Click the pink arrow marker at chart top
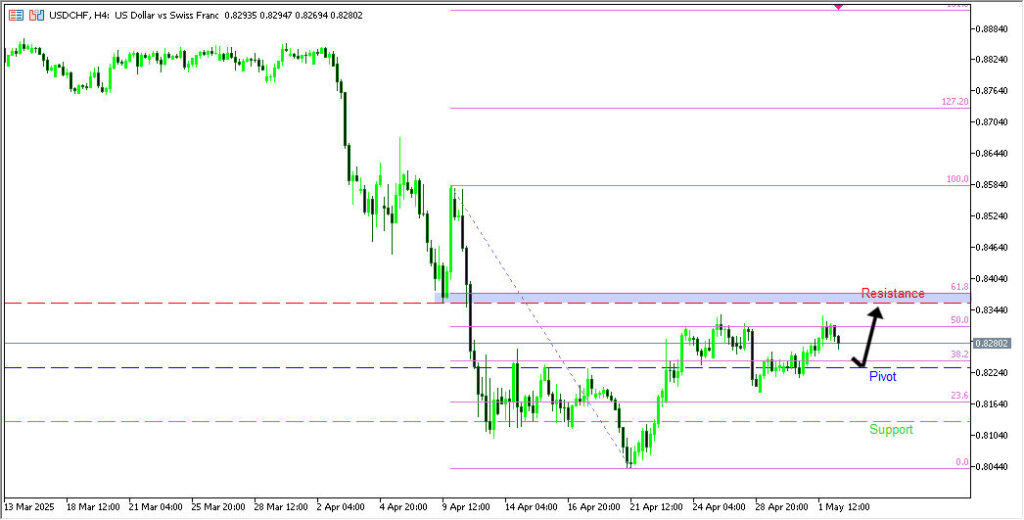The image size is (1024, 520). click(x=838, y=6)
